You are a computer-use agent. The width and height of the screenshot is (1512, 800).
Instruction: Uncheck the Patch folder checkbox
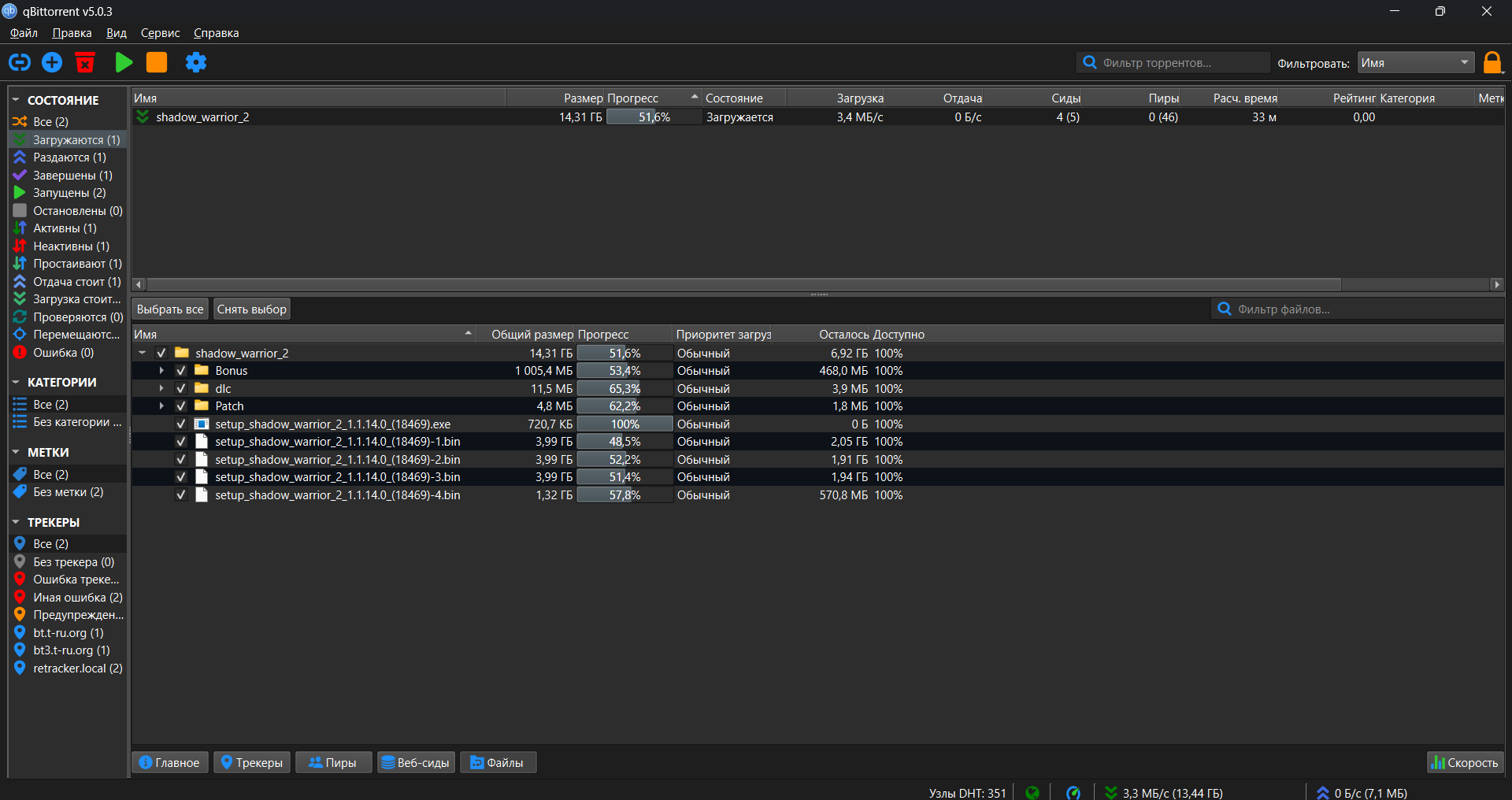coord(181,406)
